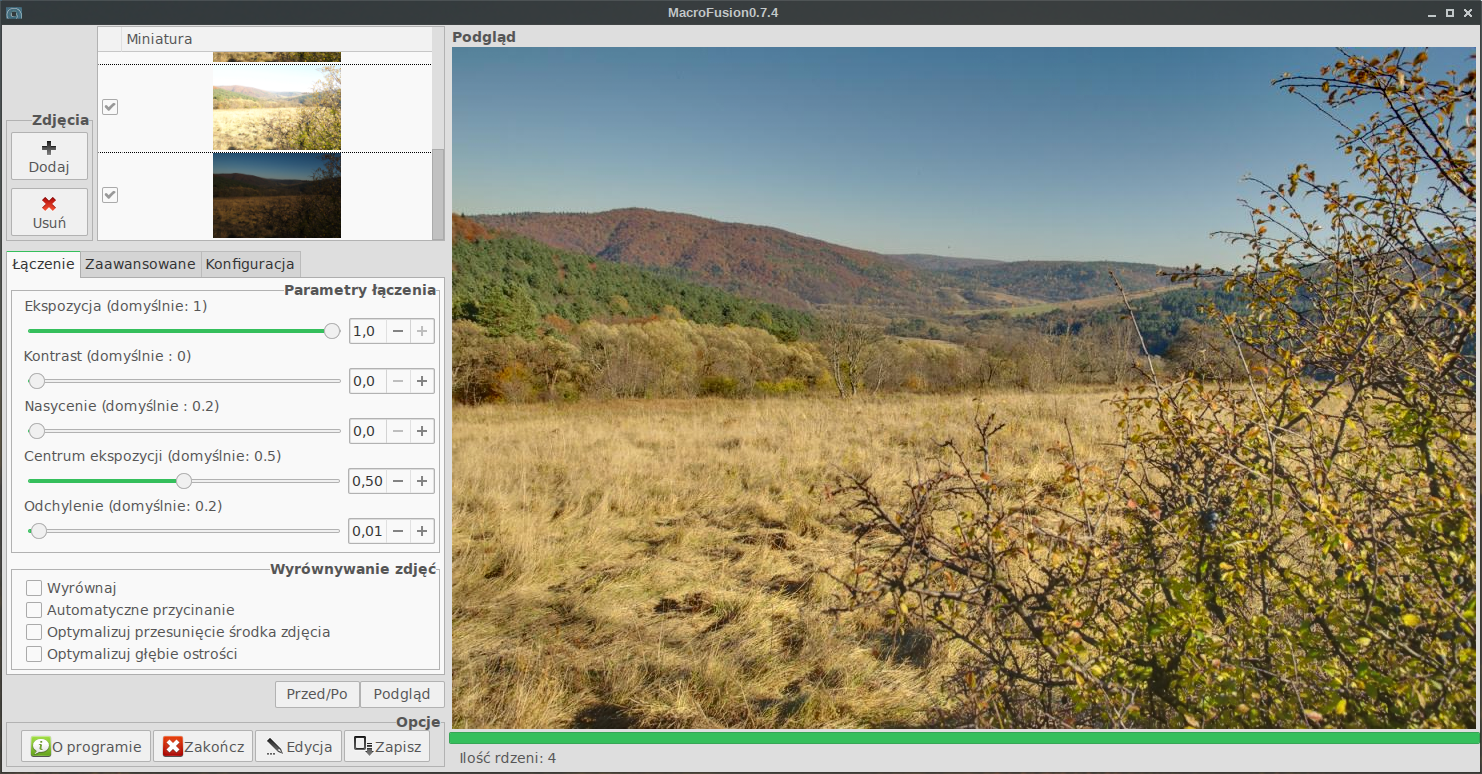Uncheck the bright meadow thumbnail checkbox
This screenshot has height=774, width=1482.
coord(110,107)
